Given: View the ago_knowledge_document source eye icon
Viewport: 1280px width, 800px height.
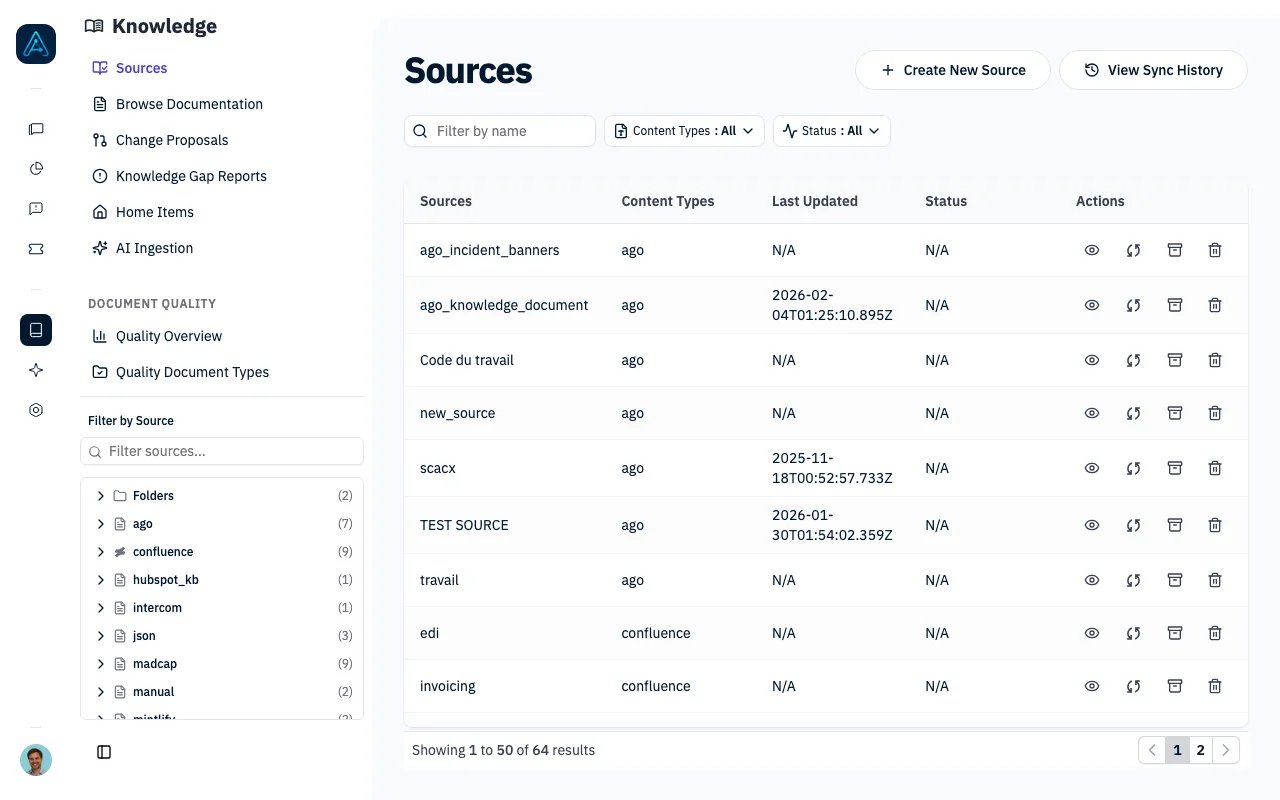Looking at the screenshot, I should 1092,305.
